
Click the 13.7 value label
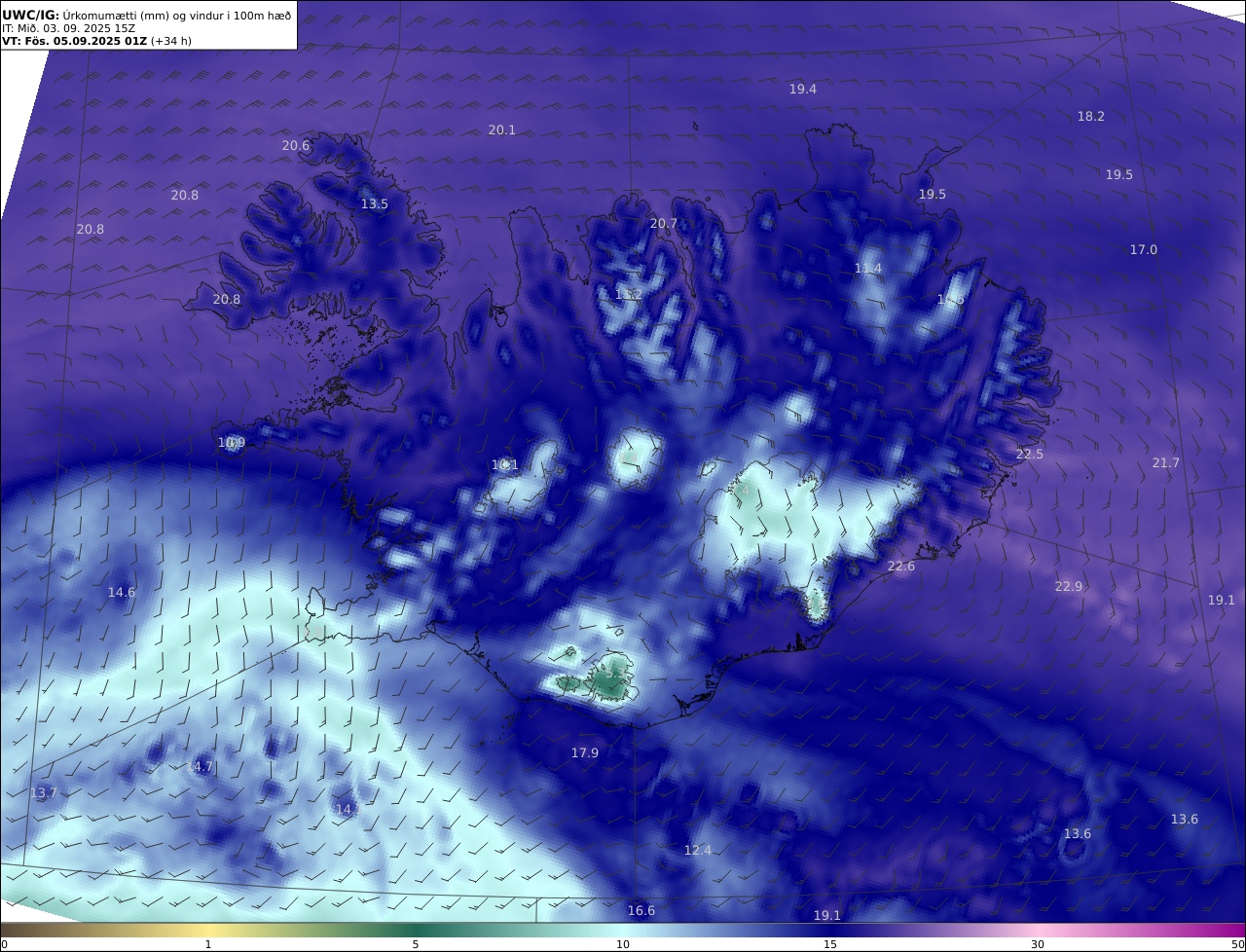tap(43, 792)
